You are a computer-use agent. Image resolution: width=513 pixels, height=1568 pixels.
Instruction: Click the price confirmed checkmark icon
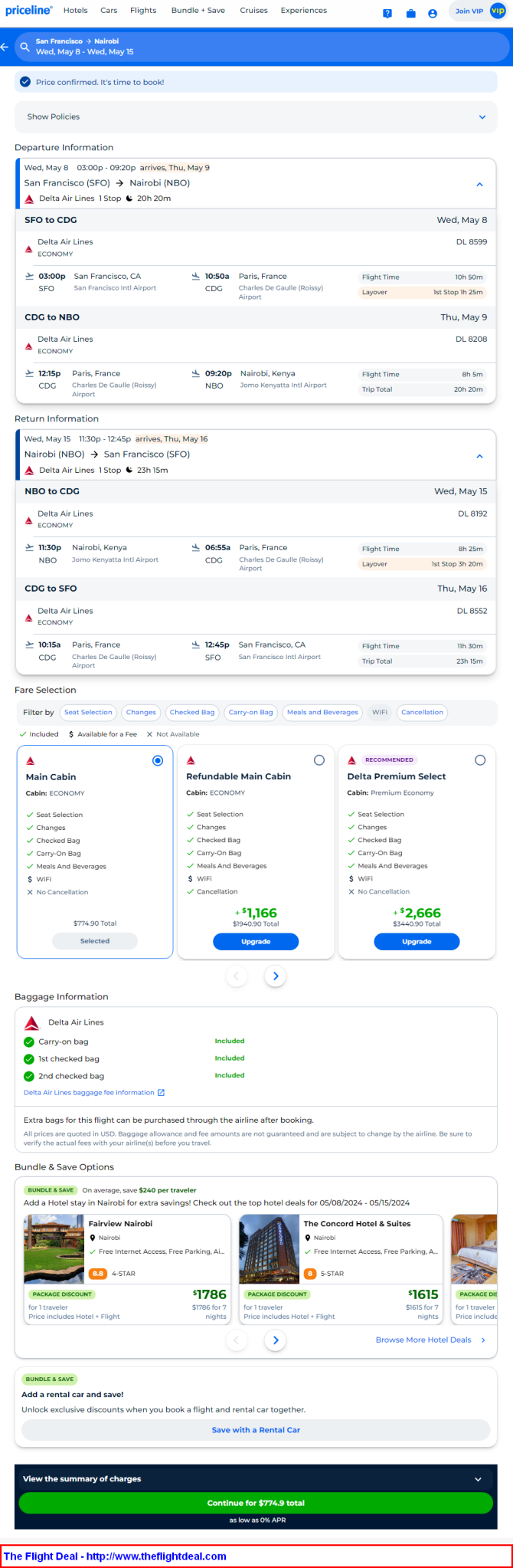tap(25, 82)
